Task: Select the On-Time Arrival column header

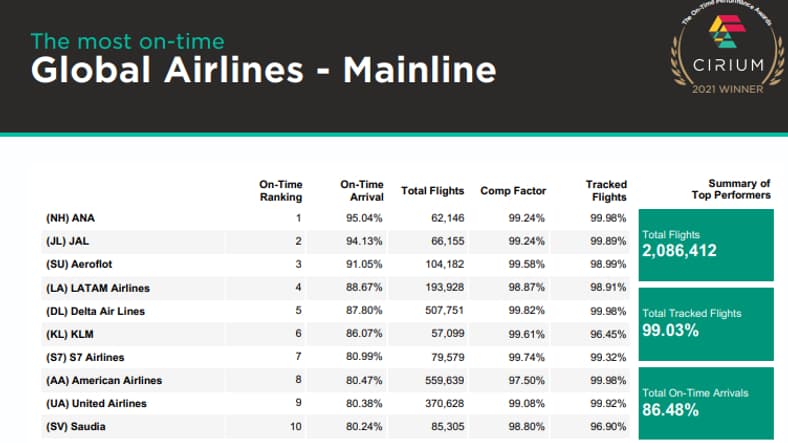Action: point(362,190)
